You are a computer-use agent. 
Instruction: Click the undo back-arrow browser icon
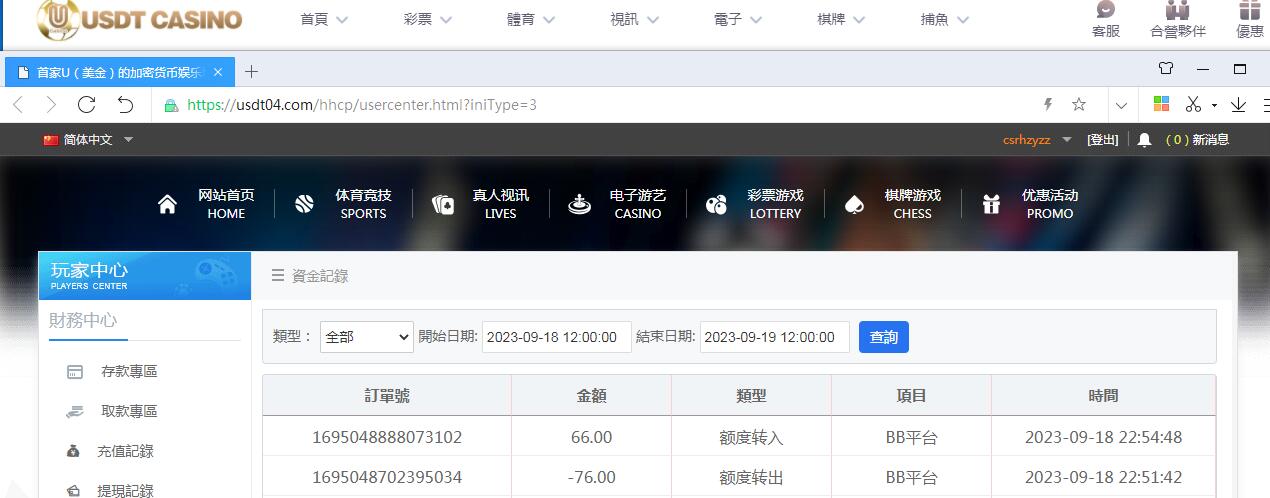(125, 105)
